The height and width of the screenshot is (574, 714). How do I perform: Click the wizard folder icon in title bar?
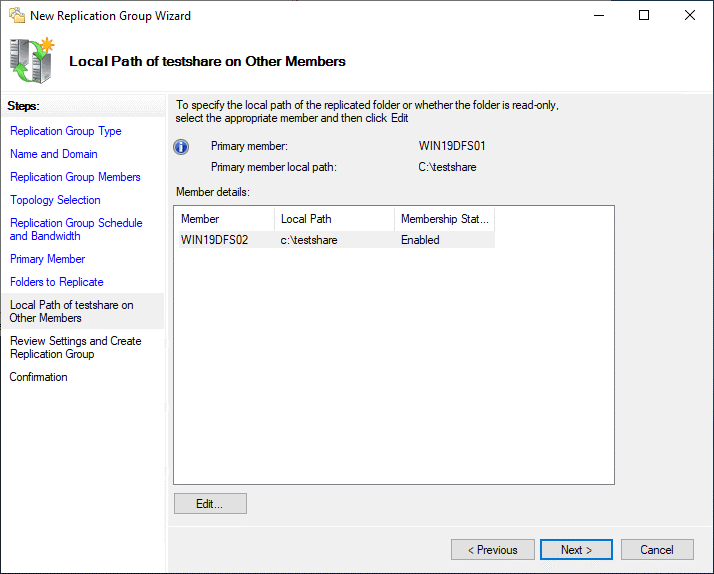point(16,16)
